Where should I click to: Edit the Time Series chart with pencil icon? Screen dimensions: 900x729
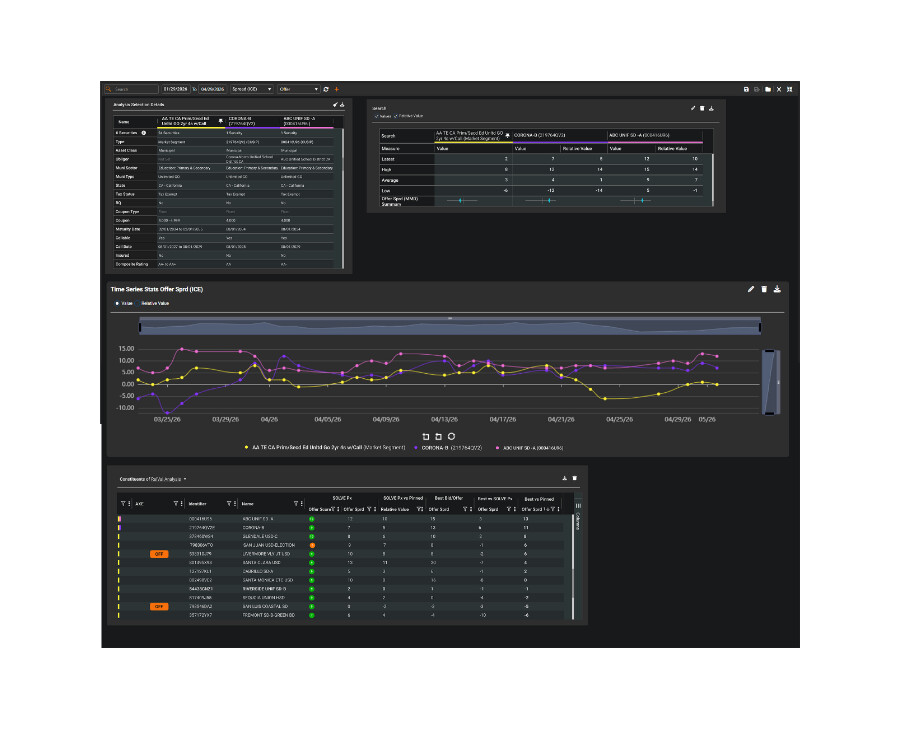tap(751, 289)
